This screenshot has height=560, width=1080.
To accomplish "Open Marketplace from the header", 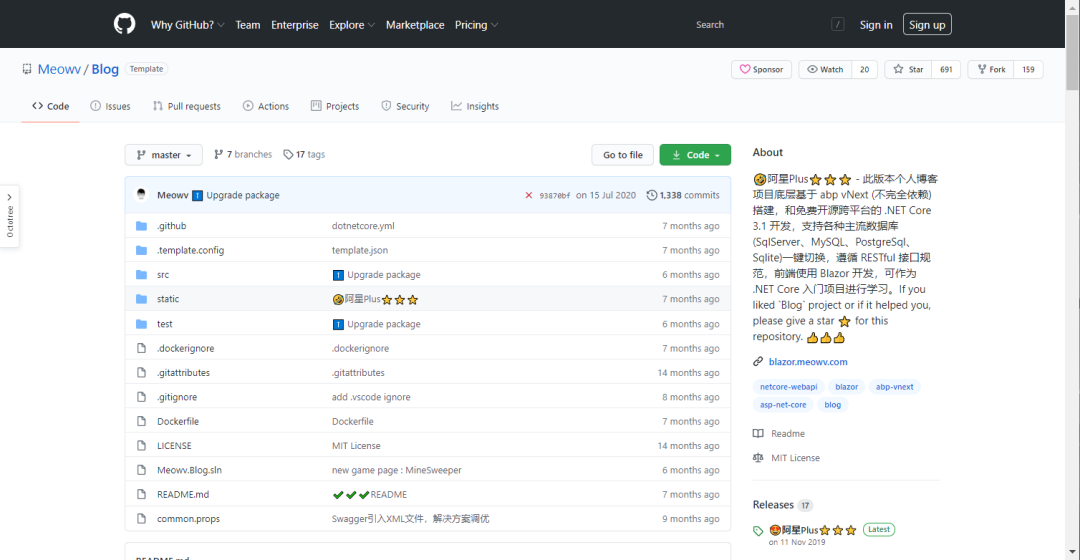I will 415,25.
